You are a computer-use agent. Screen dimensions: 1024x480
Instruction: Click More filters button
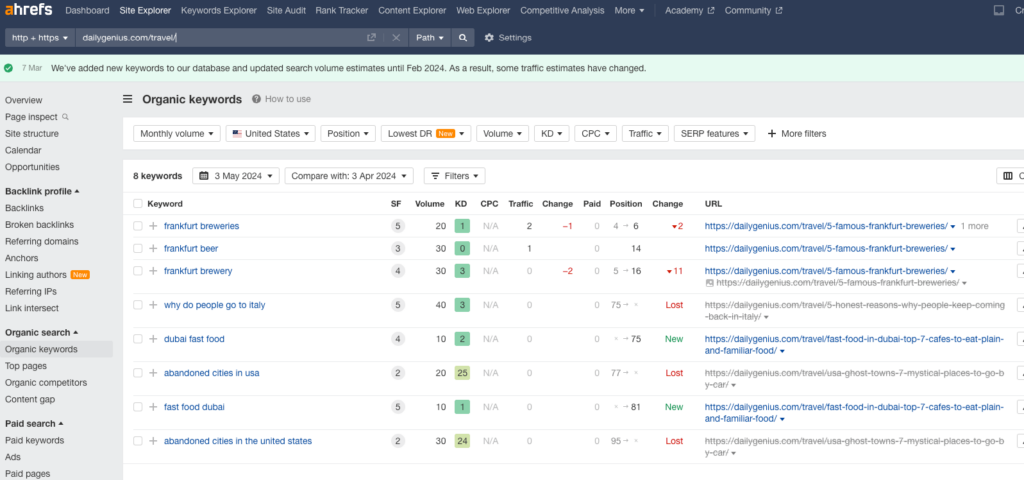pos(796,133)
